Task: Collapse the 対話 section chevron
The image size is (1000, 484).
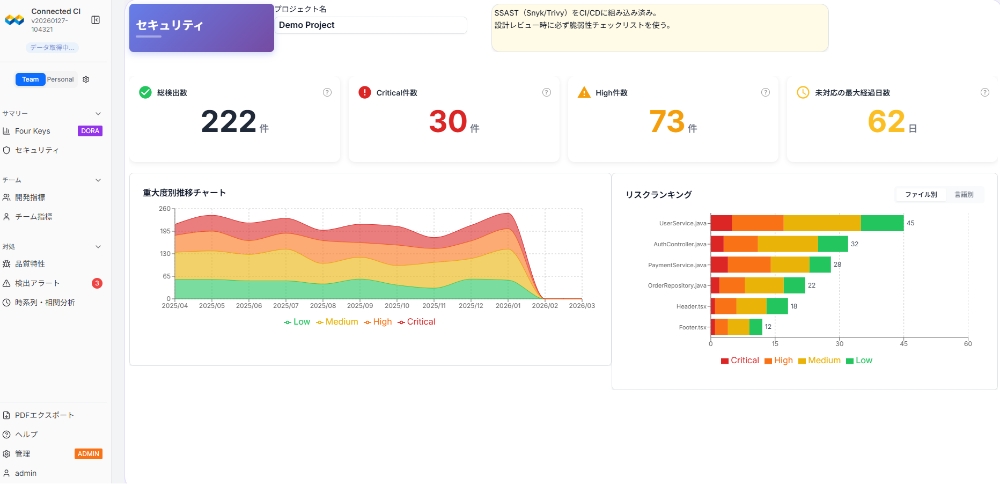Action: click(x=98, y=247)
